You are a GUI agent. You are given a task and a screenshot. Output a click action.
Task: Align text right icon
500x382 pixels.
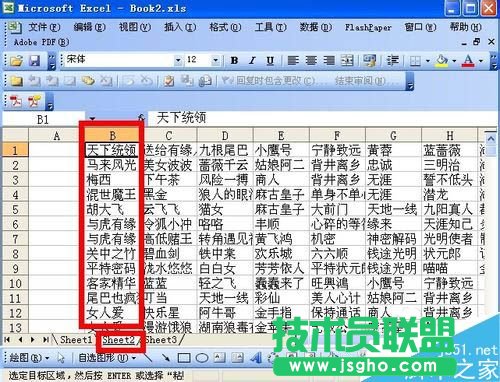pos(329,61)
